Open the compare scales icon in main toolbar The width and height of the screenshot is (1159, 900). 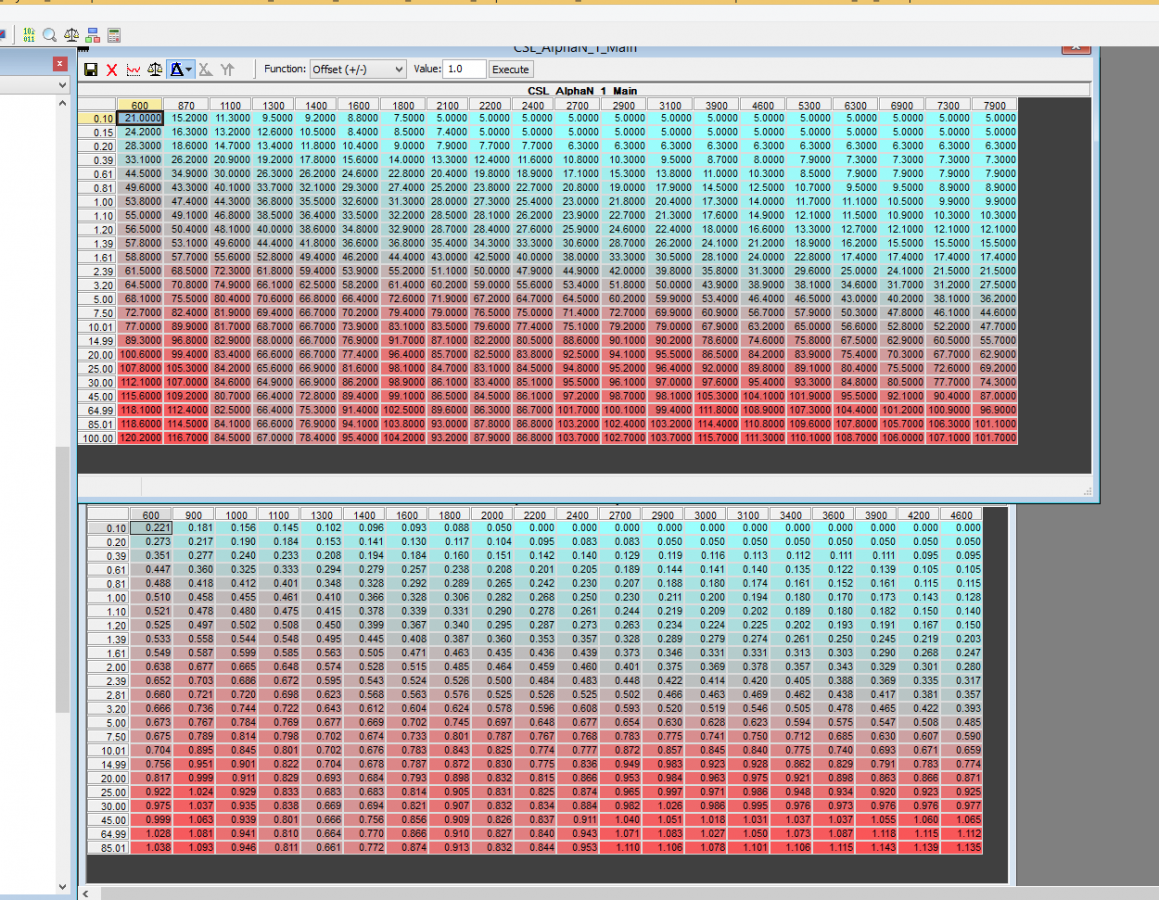coord(72,35)
